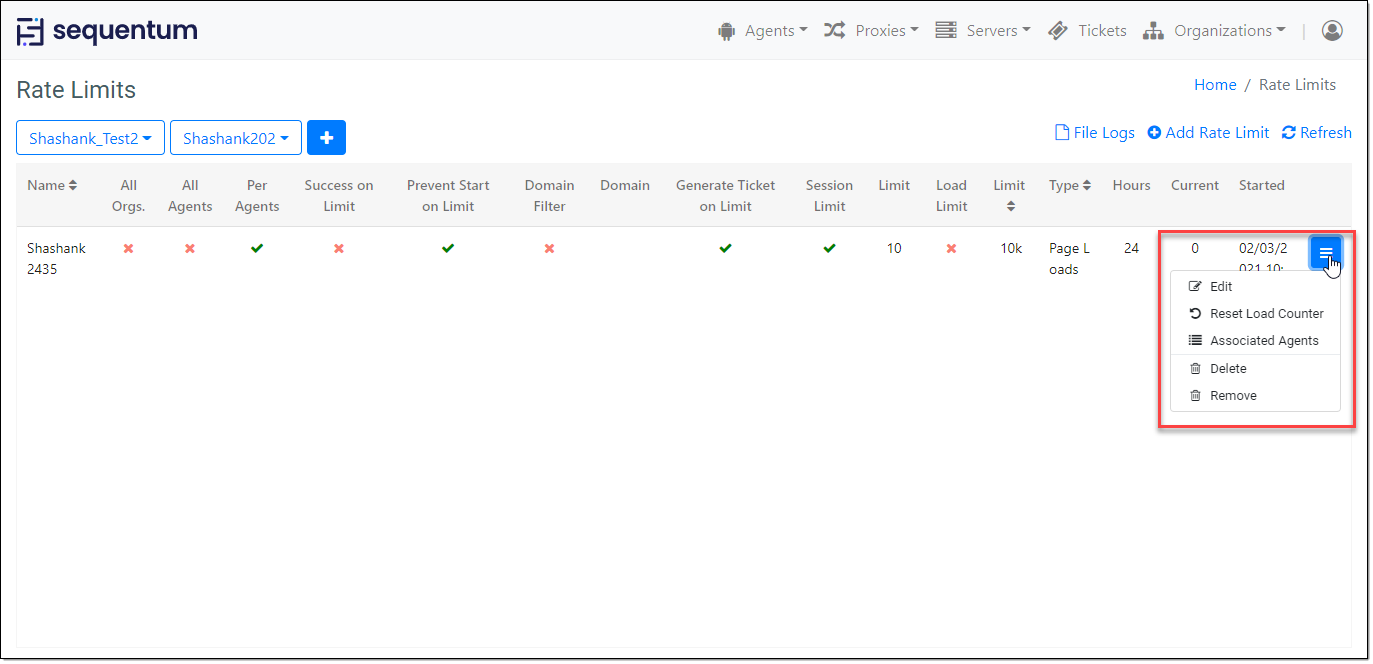Choose Reset Load Counter menu item

click(1265, 313)
